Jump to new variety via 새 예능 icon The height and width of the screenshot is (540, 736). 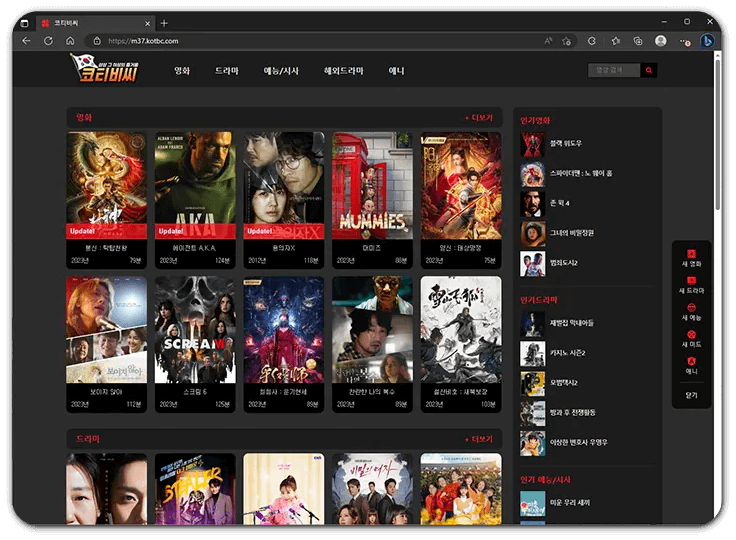click(691, 312)
